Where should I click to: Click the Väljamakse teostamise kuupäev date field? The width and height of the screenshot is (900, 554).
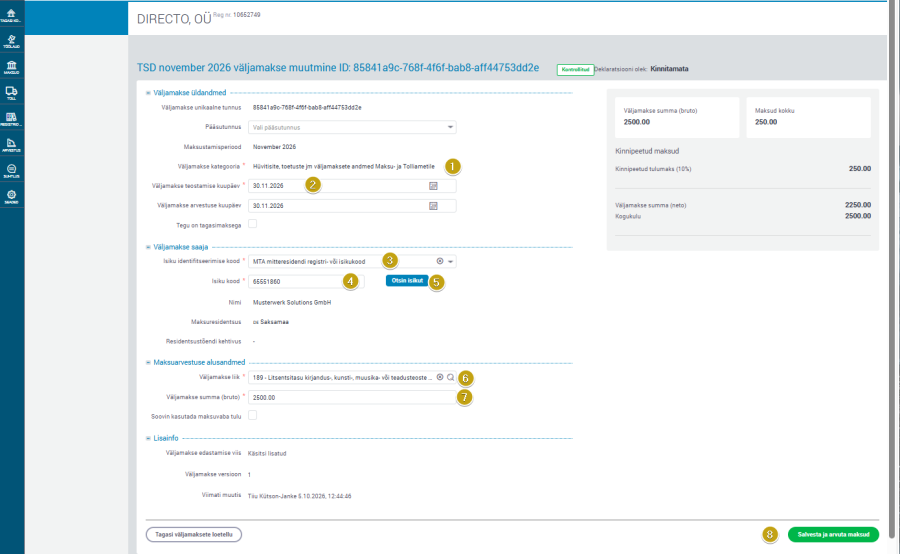pyautogui.click(x=352, y=186)
